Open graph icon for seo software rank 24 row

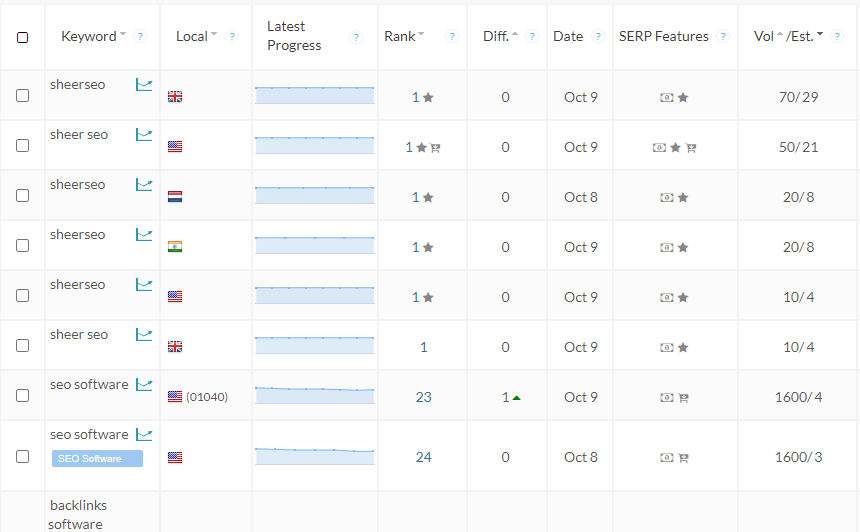[x=144, y=434]
